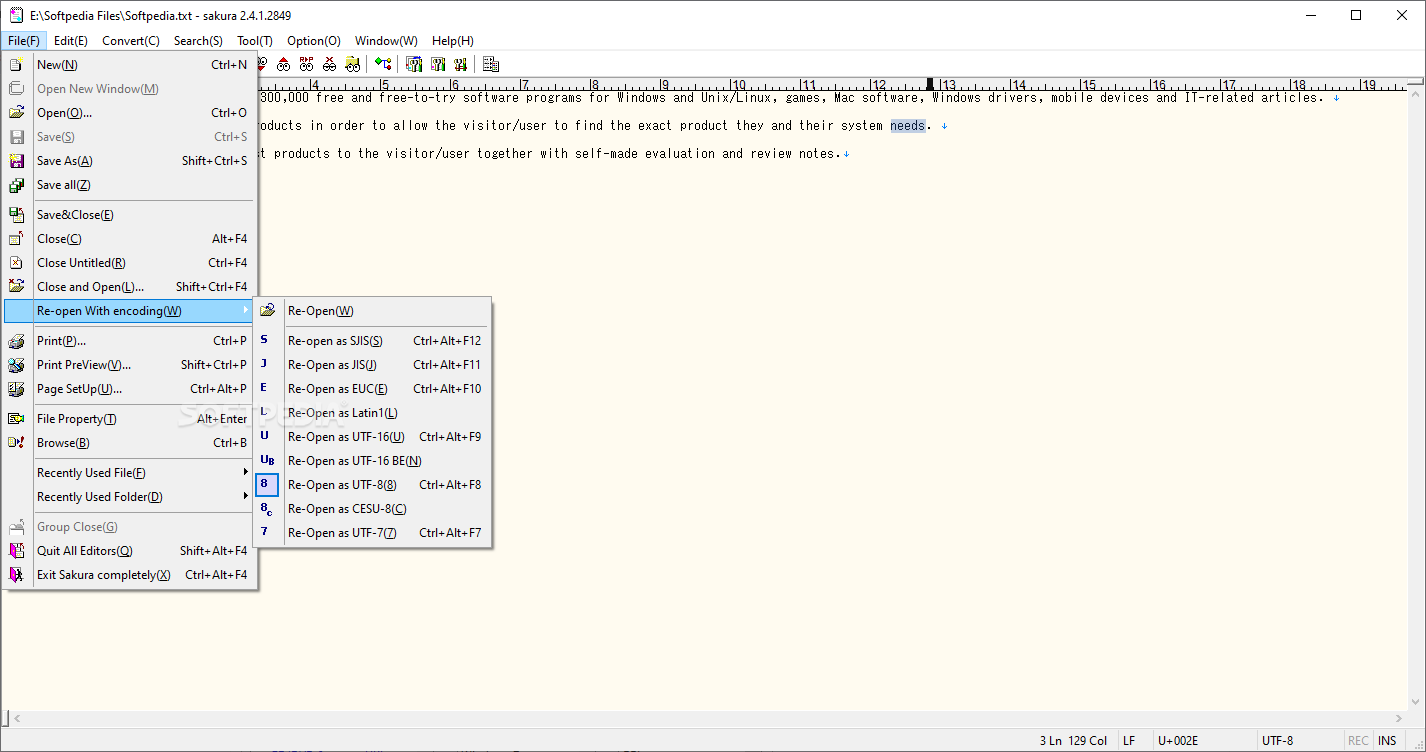Click the File Property icon
Image resolution: width=1426 pixels, height=752 pixels.
coord(16,419)
